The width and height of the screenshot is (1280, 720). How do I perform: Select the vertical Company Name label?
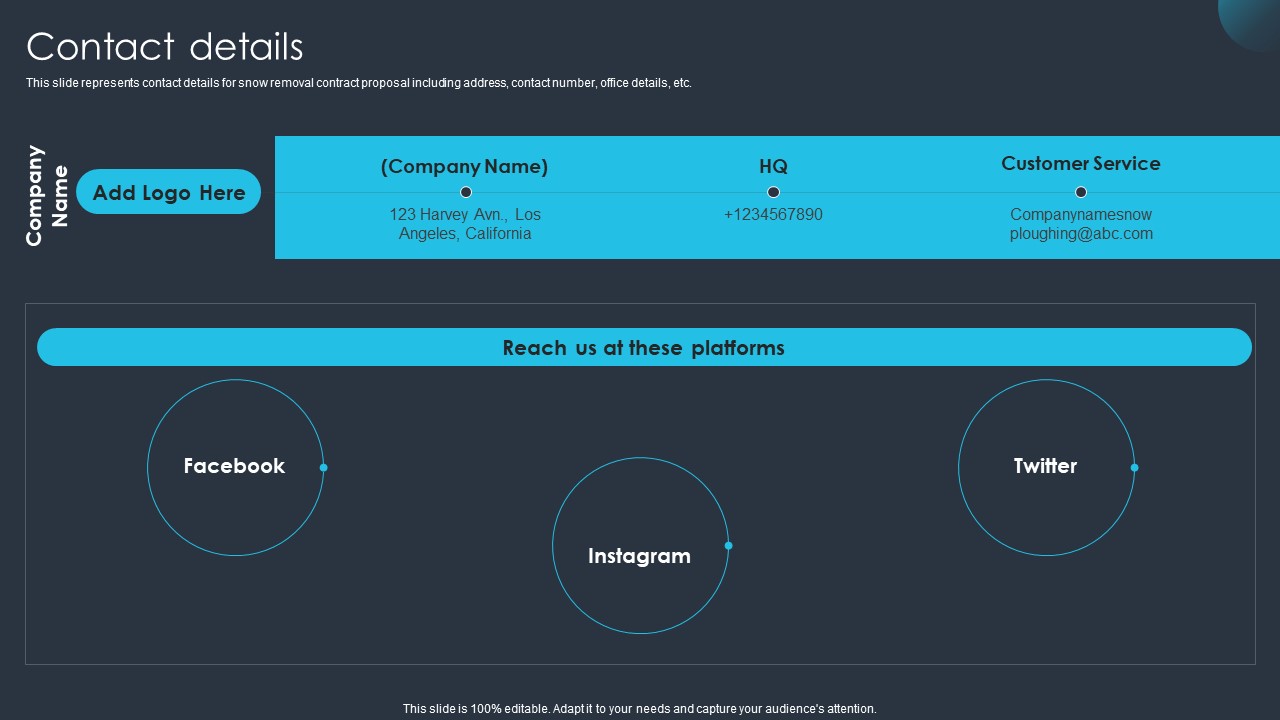pyautogui.click(x=47, y=195)
